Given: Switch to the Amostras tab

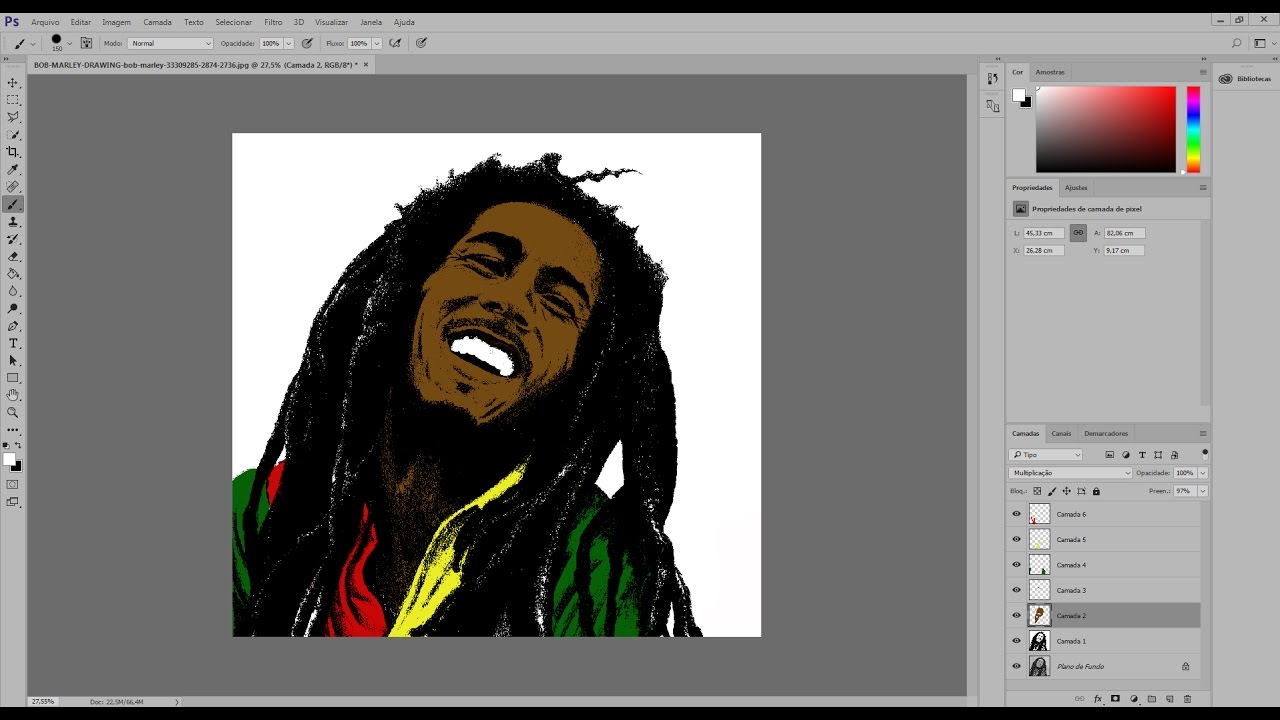Looking at the screenshot, I should click(x=1050, y=72).
